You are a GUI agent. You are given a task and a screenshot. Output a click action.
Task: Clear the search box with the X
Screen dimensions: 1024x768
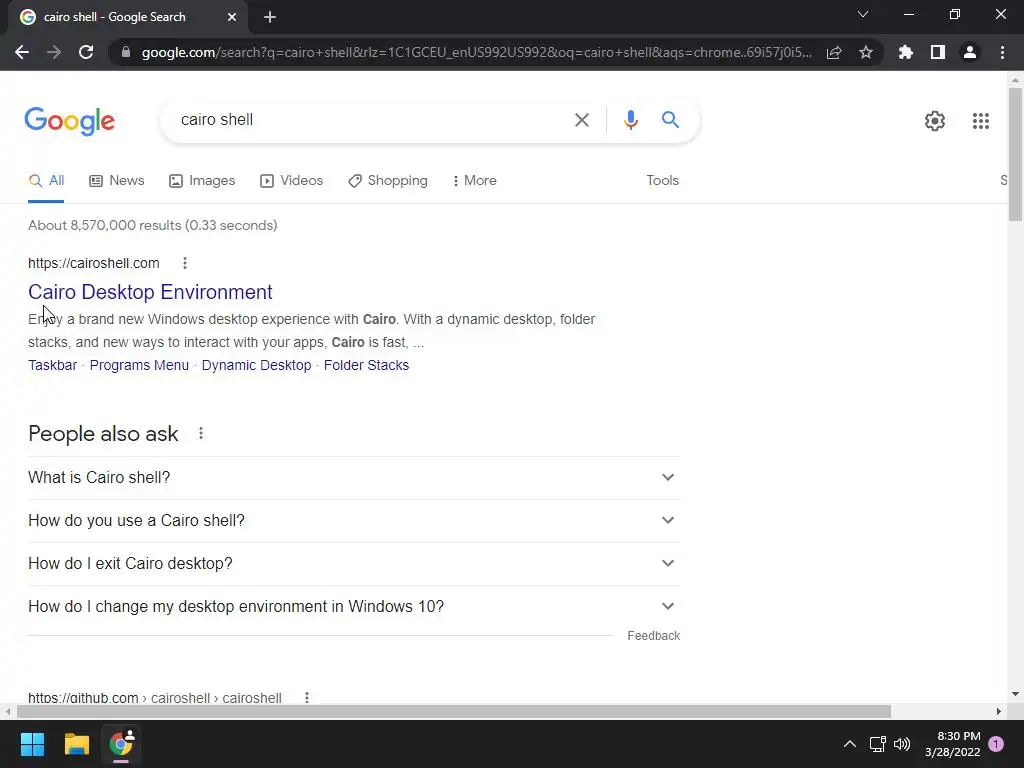coord(581,120)
